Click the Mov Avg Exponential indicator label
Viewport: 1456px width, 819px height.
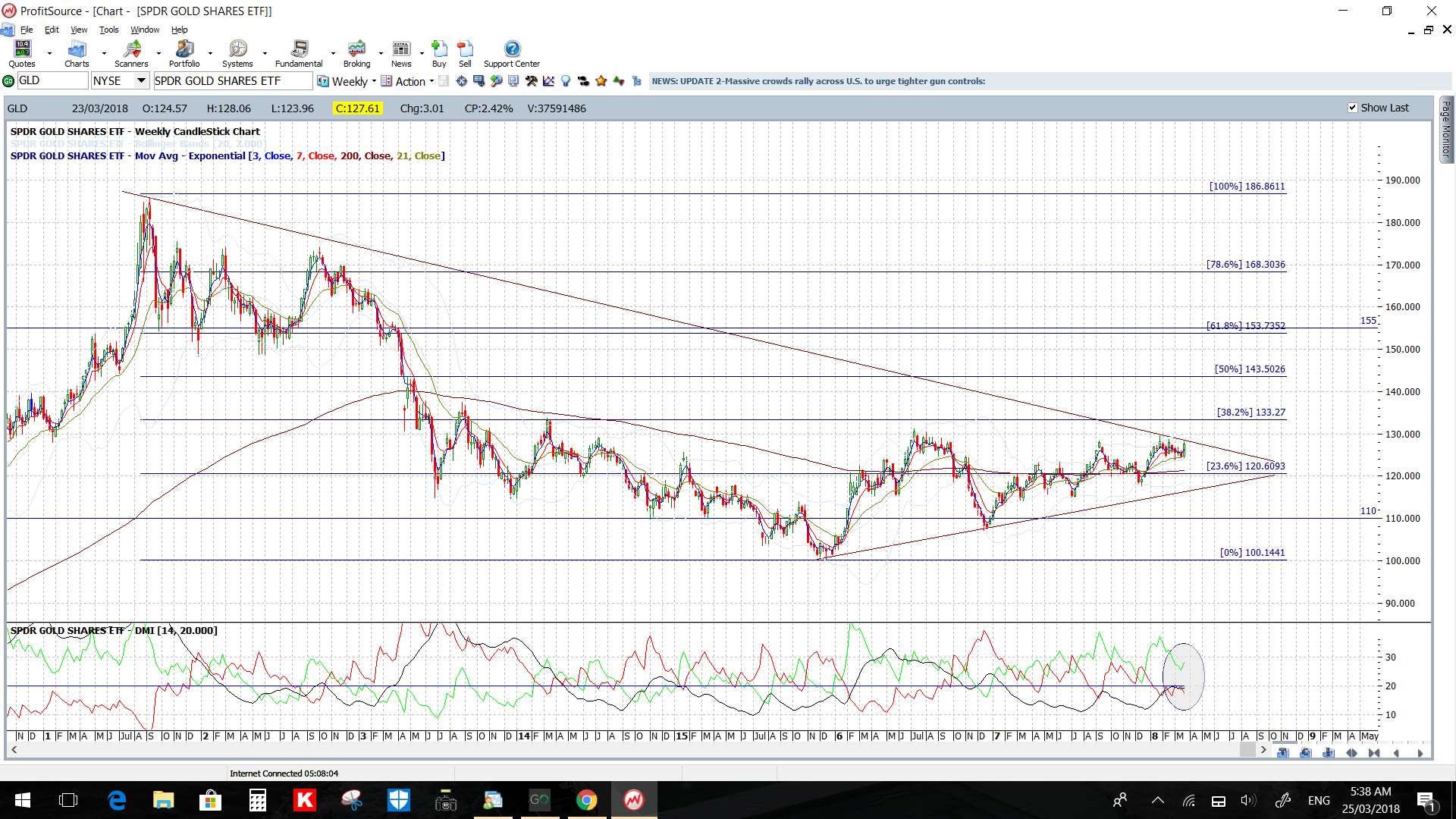point(227,155)
